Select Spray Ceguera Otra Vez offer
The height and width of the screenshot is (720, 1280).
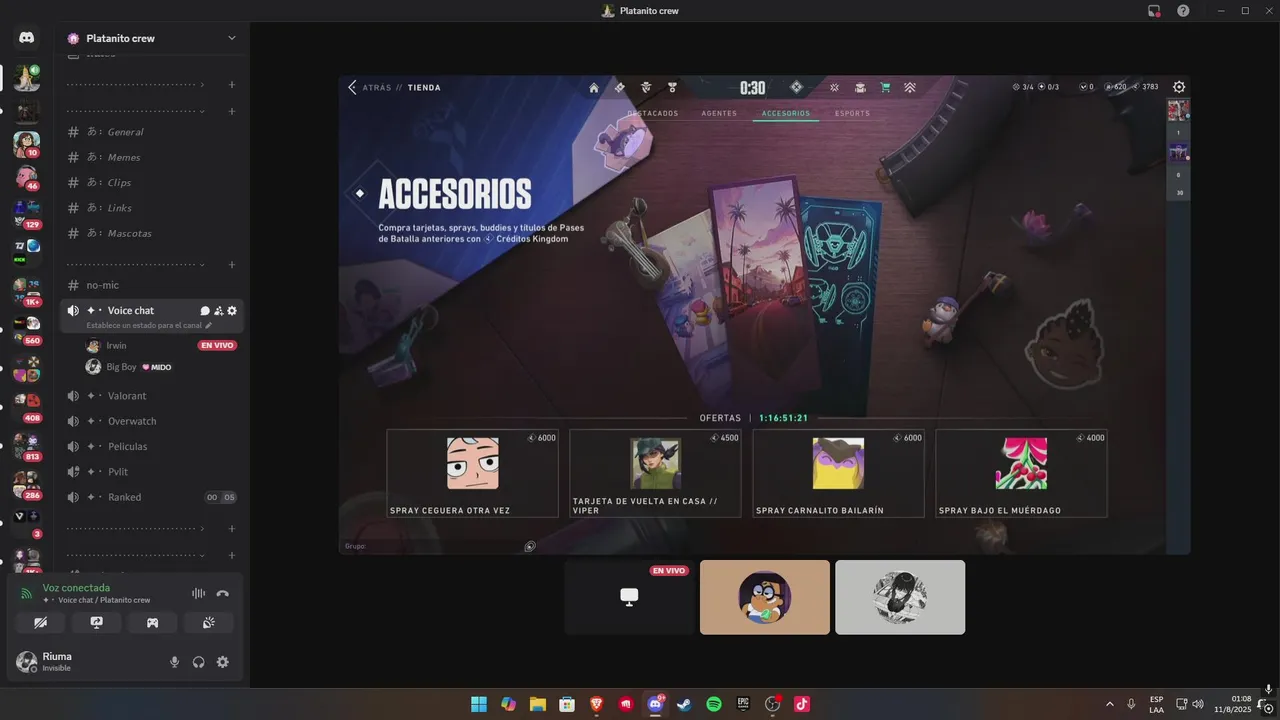coord(472,473)
